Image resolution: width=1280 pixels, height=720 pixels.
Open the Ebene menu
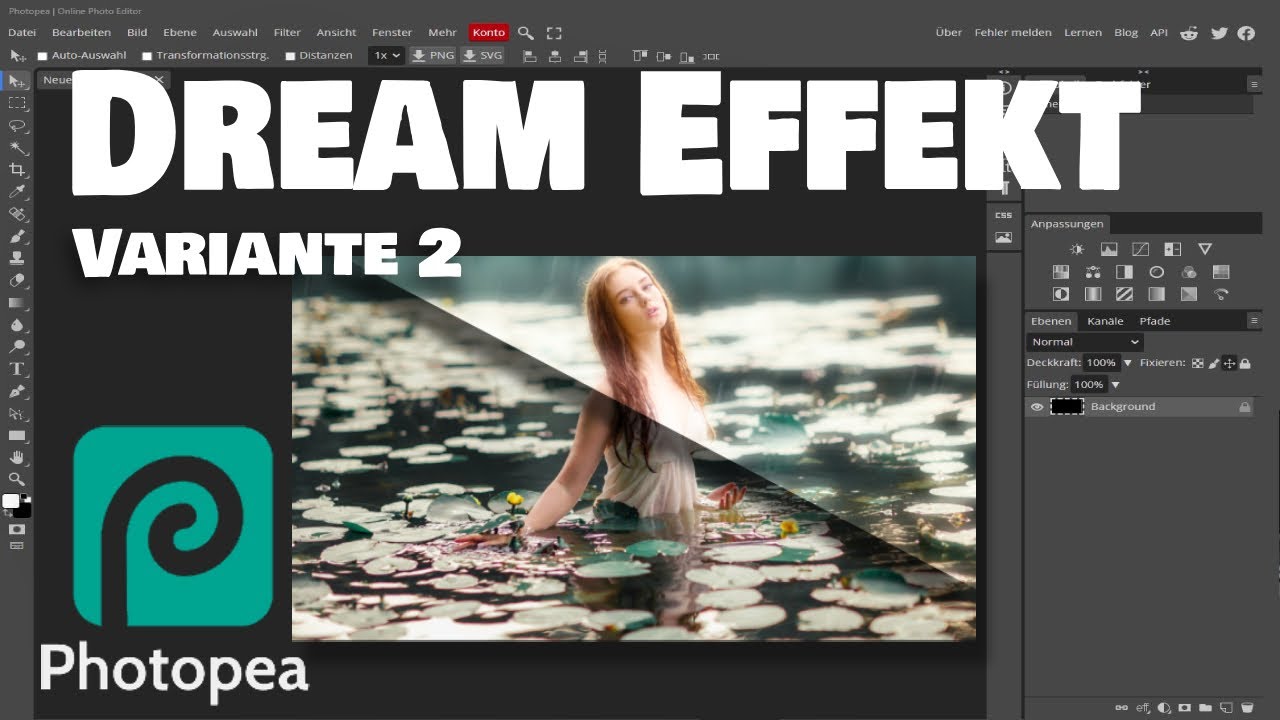(180, 33)
